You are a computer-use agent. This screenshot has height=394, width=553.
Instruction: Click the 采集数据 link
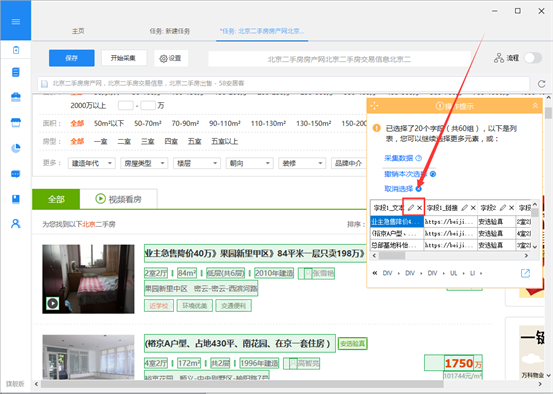(x=399, y=158)
